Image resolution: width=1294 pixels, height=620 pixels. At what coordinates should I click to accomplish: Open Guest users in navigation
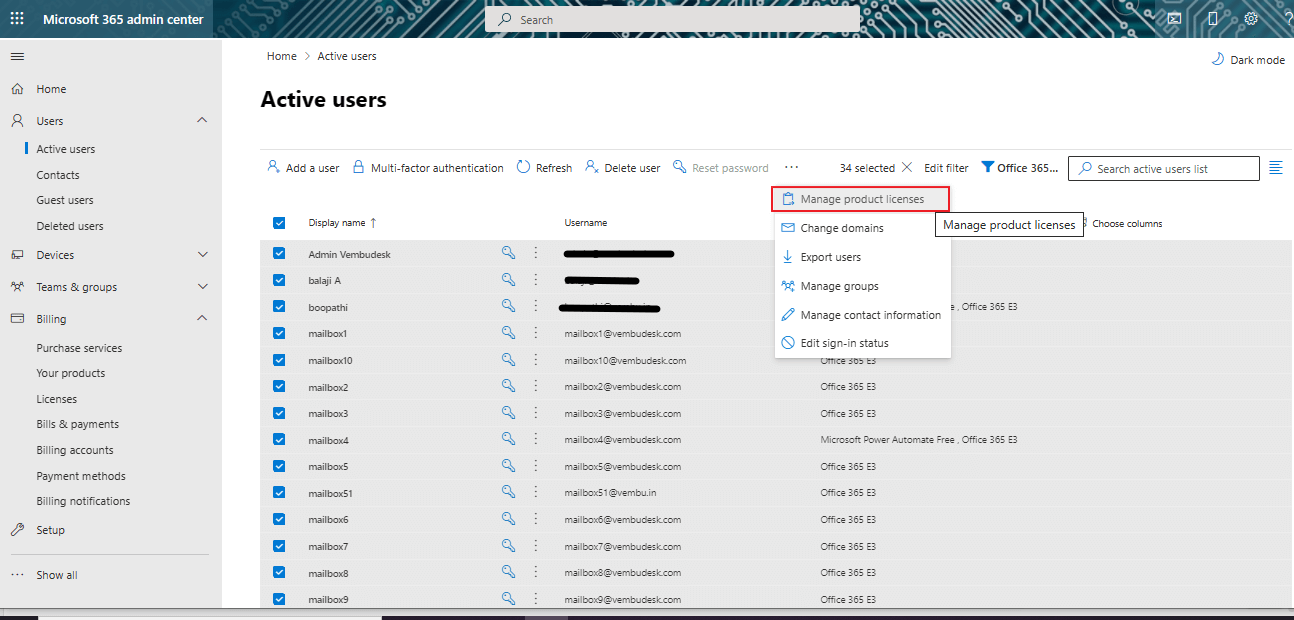pos(65,200)
